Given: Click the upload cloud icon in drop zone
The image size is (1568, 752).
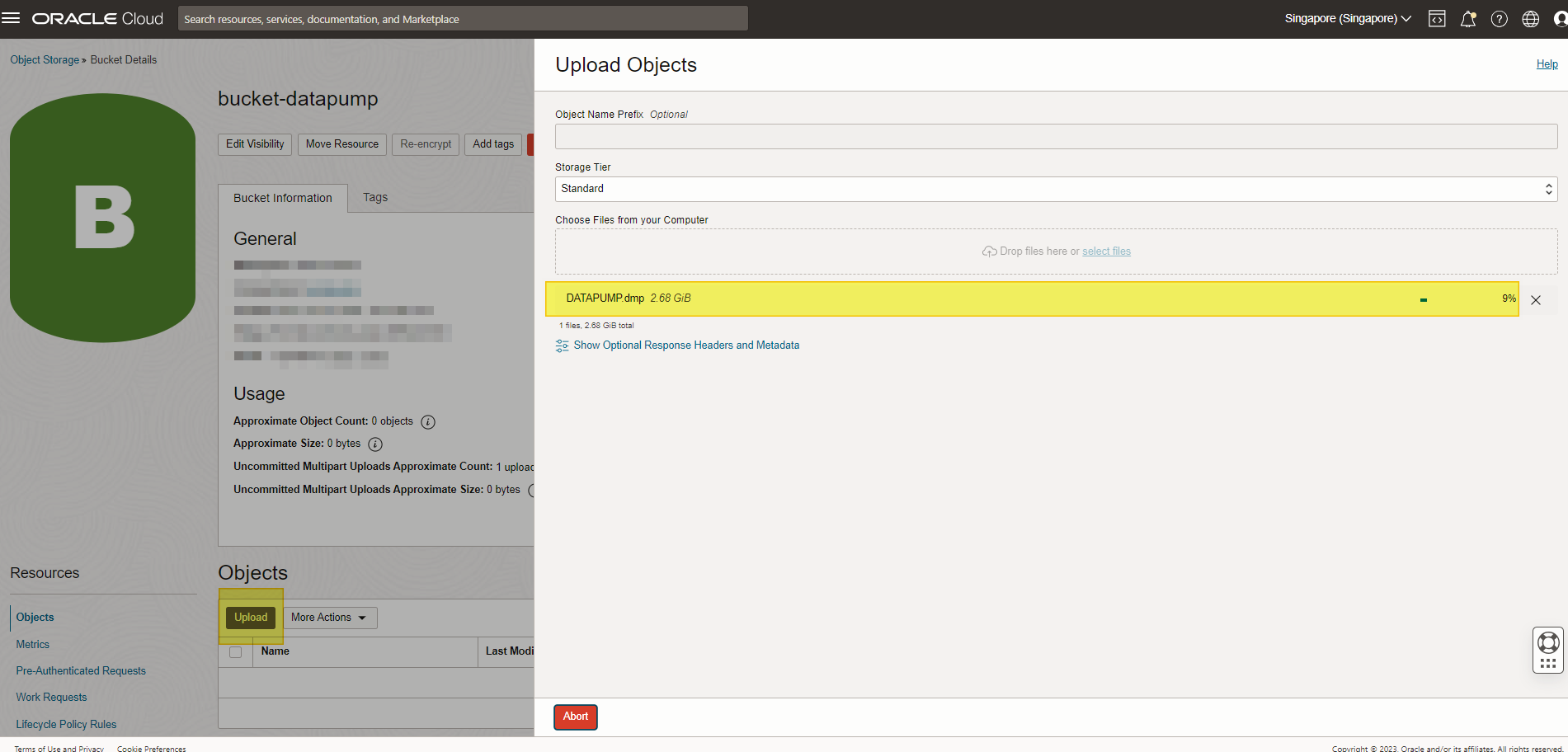Looking at the screenshot, I should click(990, 251).
